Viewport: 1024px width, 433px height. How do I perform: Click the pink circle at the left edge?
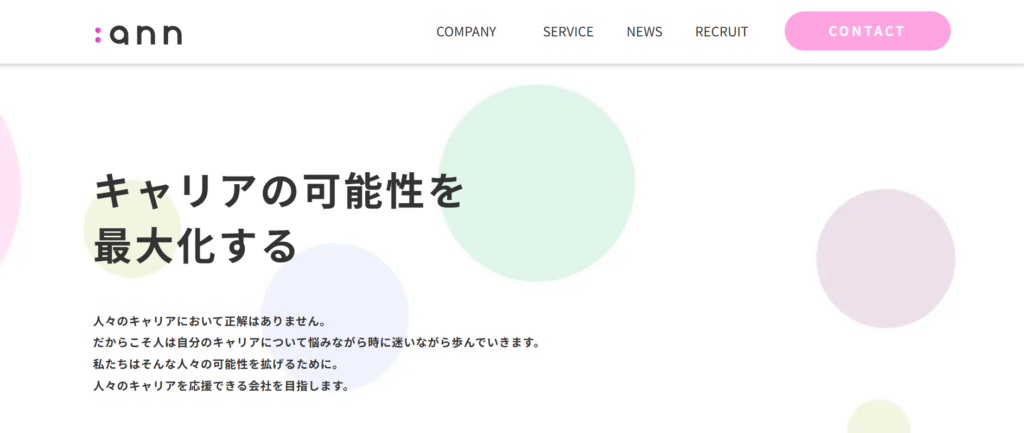6,190
